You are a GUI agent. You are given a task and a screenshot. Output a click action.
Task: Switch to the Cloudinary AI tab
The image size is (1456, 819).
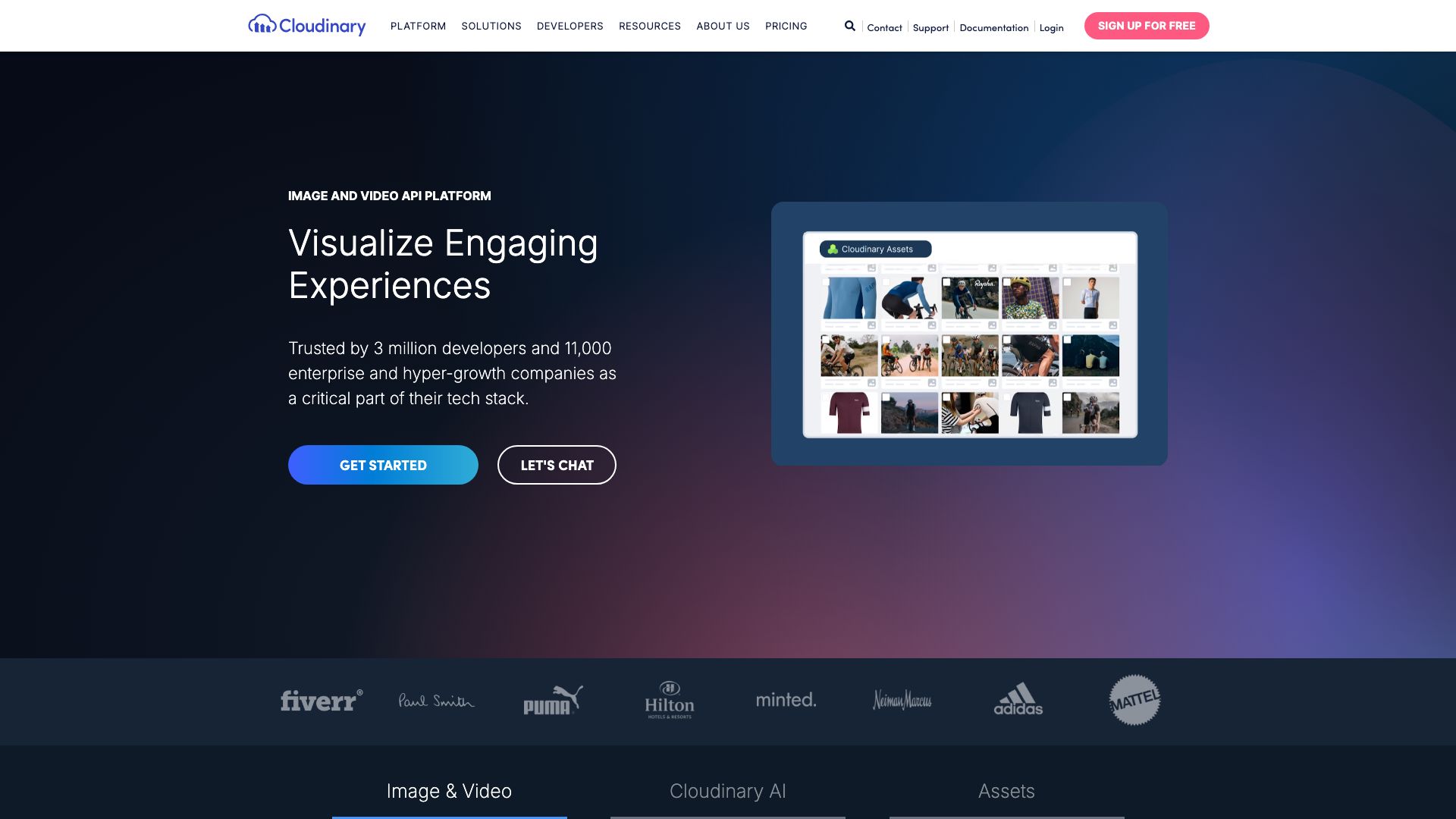coord(727,791)
